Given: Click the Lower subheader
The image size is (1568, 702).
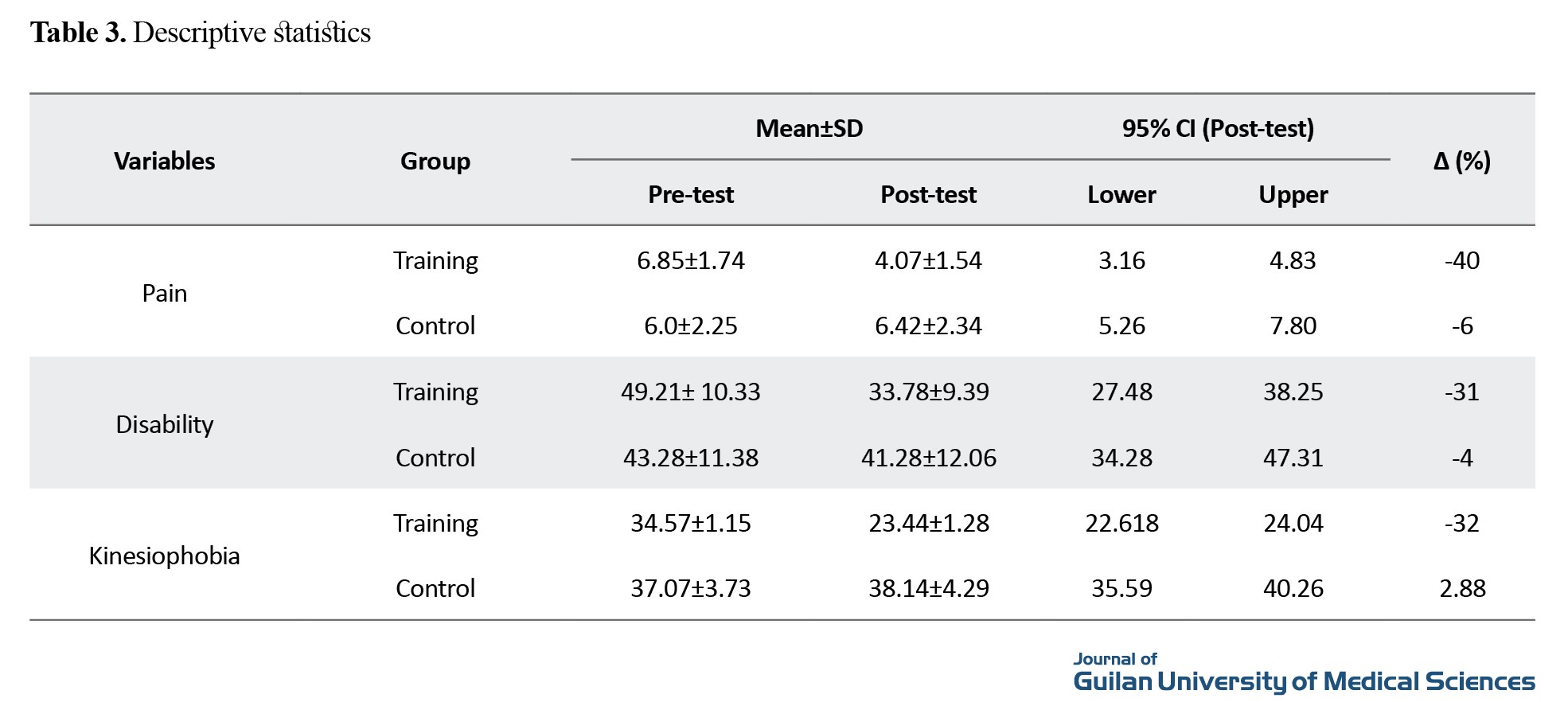Looking at the screenshot, I should pyautogui.click(x=1121, y=194).
